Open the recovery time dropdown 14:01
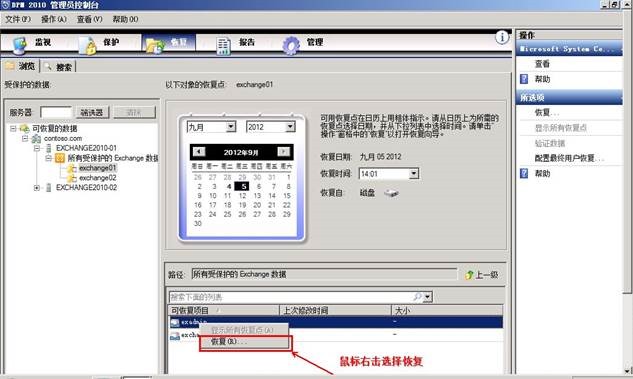The width and height of the screenshot is (633, 379). pyautogui.click(x=414, y=174)
